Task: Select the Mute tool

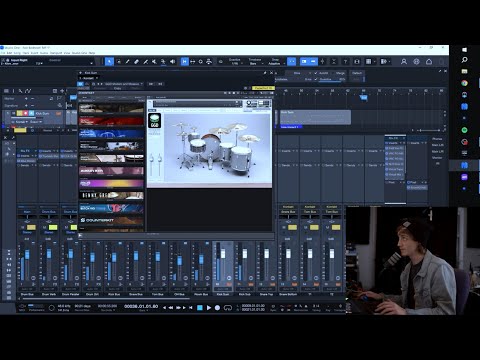Action: (154, 62)
